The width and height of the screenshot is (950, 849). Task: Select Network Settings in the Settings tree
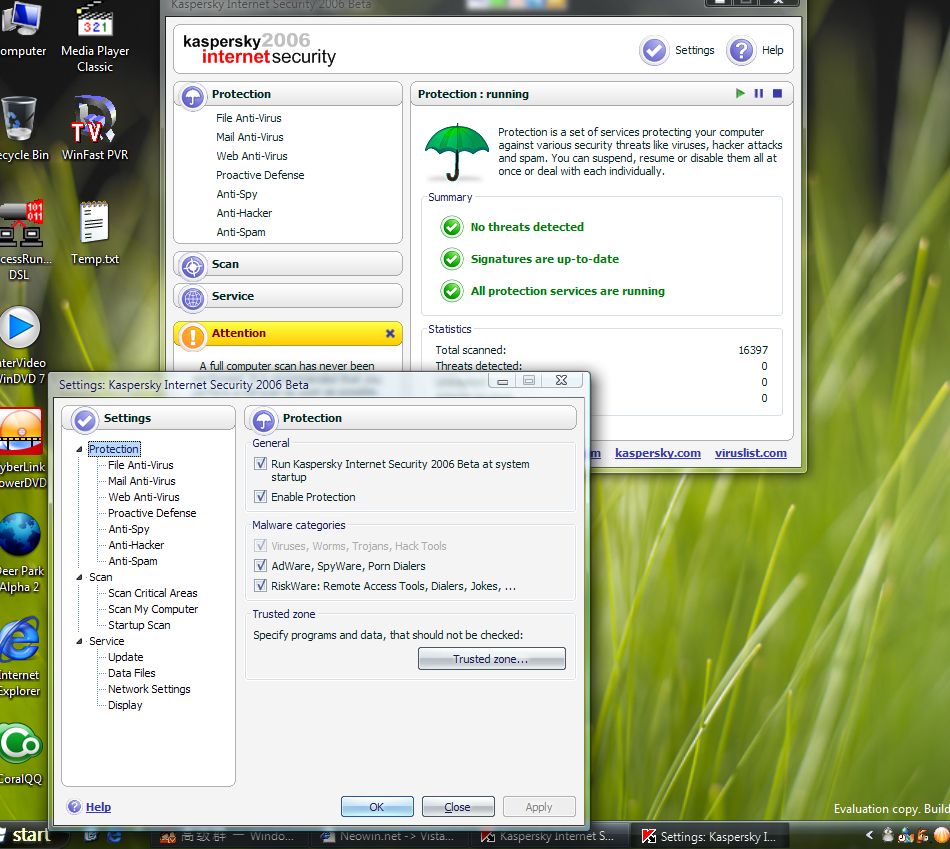149,689
